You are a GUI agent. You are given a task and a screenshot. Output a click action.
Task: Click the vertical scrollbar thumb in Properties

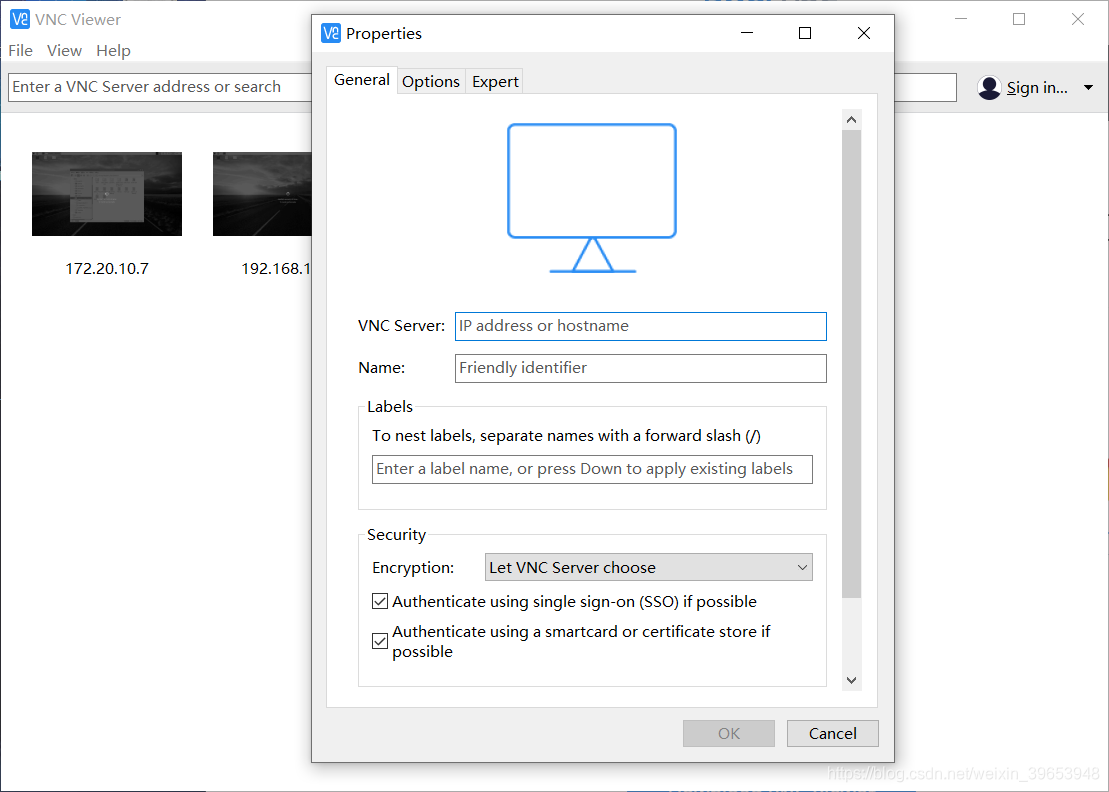(x=852, y=363)
